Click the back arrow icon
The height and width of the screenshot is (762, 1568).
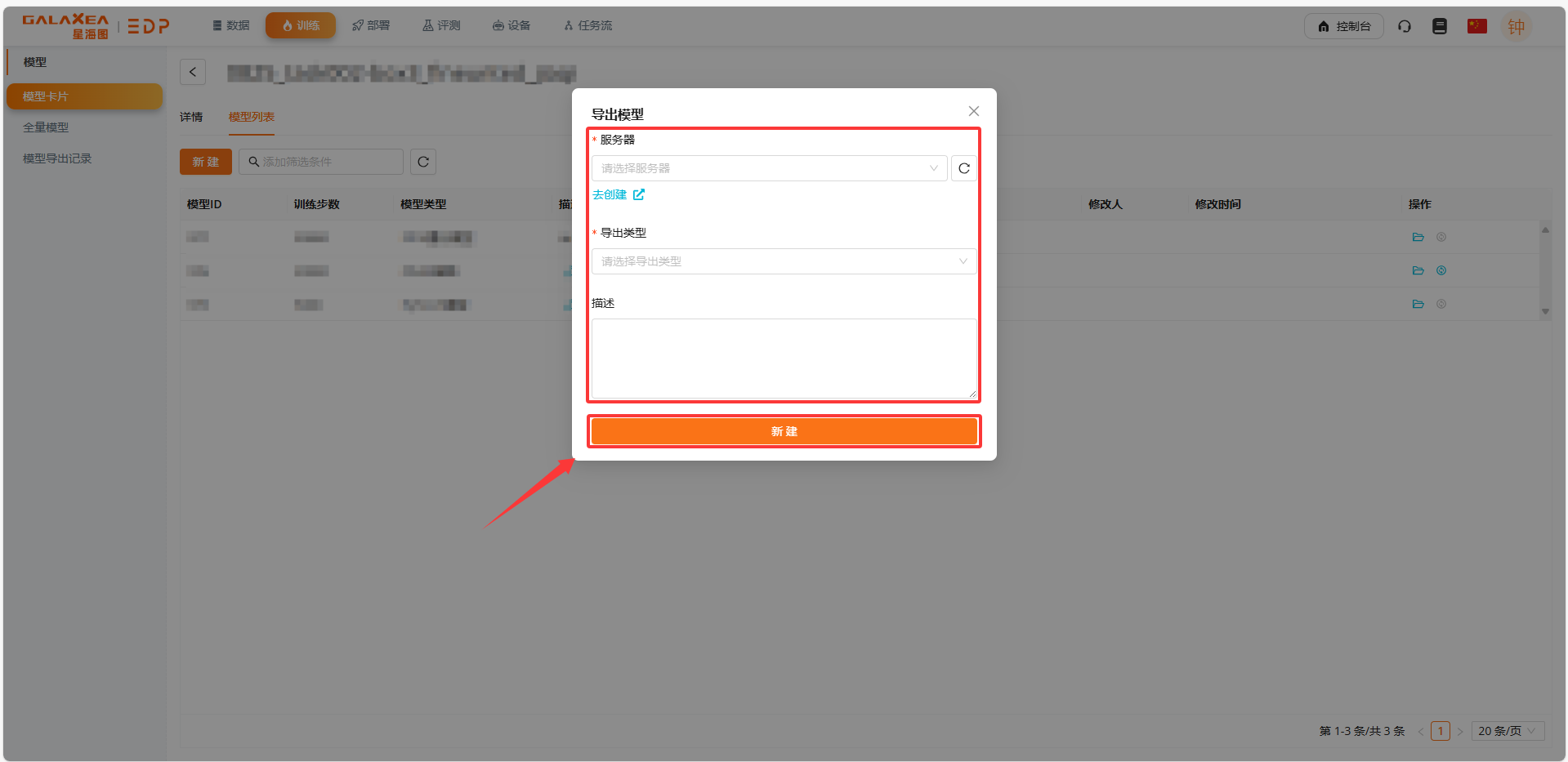(x=193, y=72)
